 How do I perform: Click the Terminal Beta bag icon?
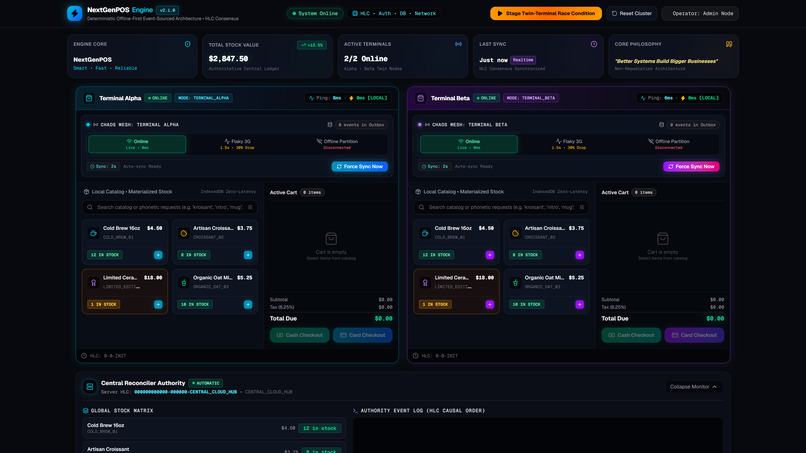(420, 98)
